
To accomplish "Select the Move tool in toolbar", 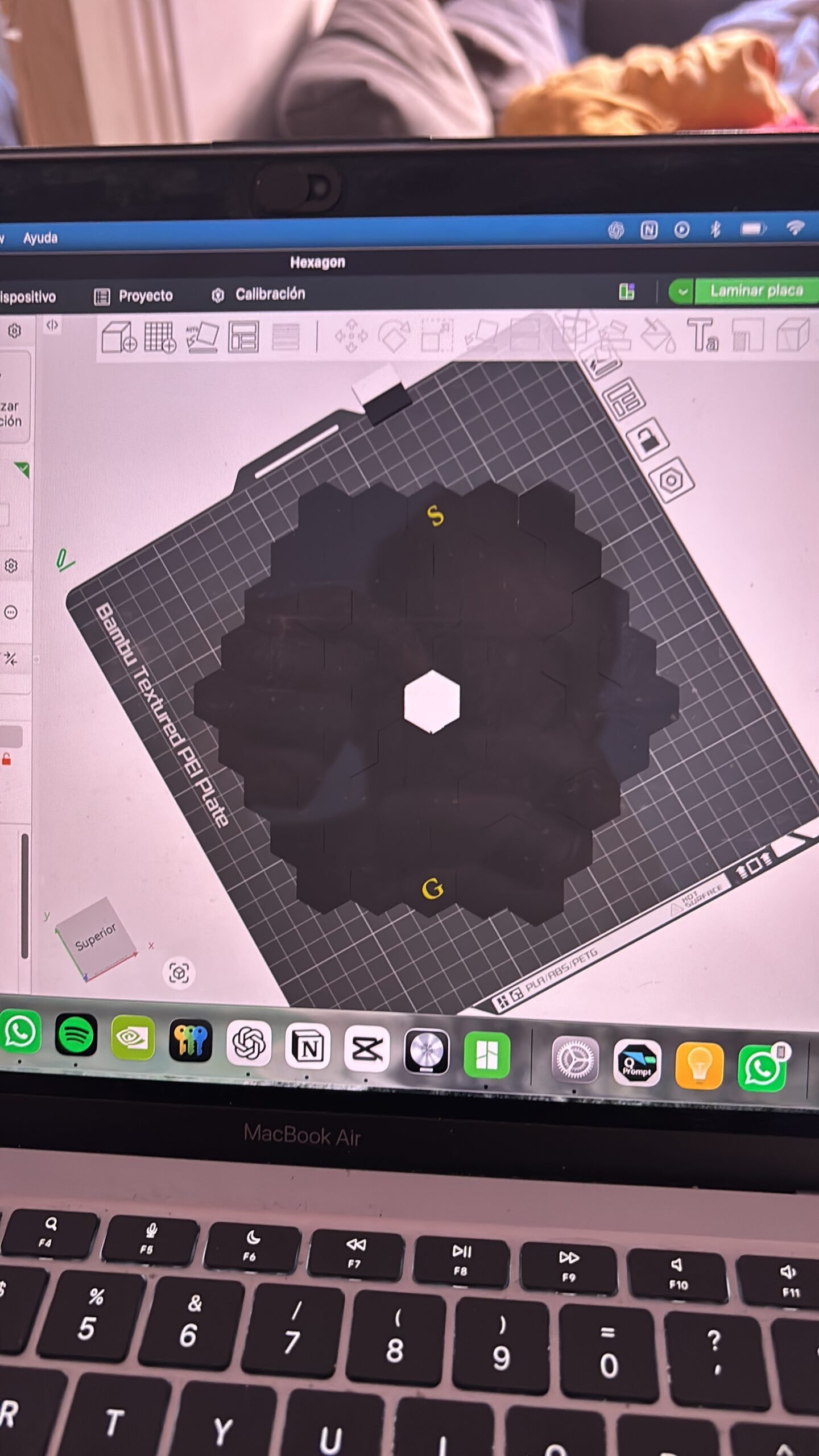I will 351,336.
